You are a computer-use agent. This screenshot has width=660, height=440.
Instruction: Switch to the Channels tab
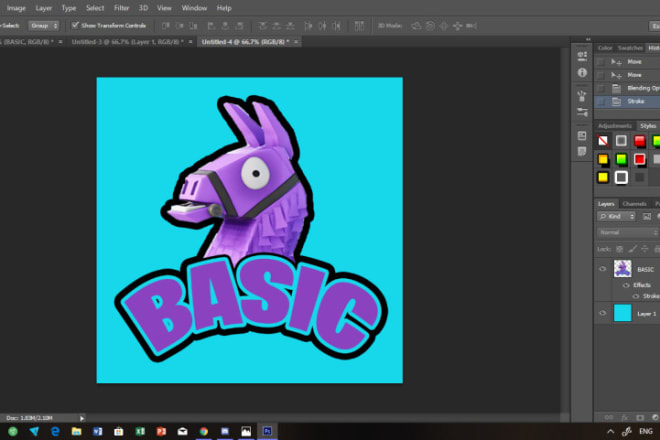click(x=634, y=204)
